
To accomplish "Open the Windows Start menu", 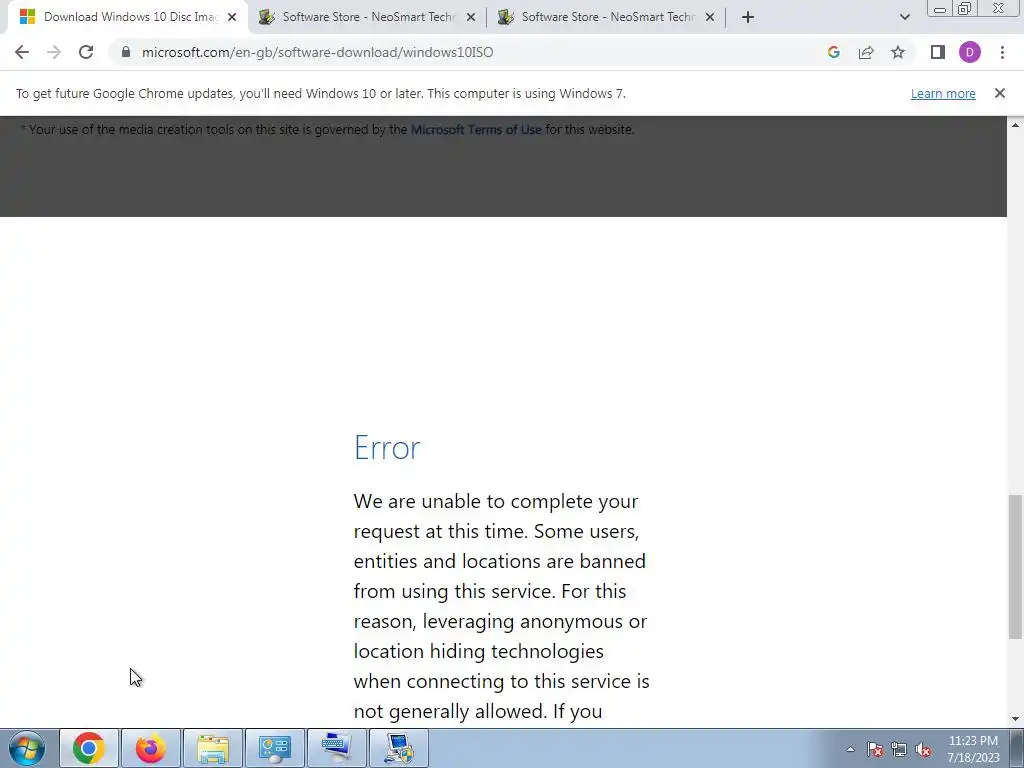I will (x=27, y=748).
